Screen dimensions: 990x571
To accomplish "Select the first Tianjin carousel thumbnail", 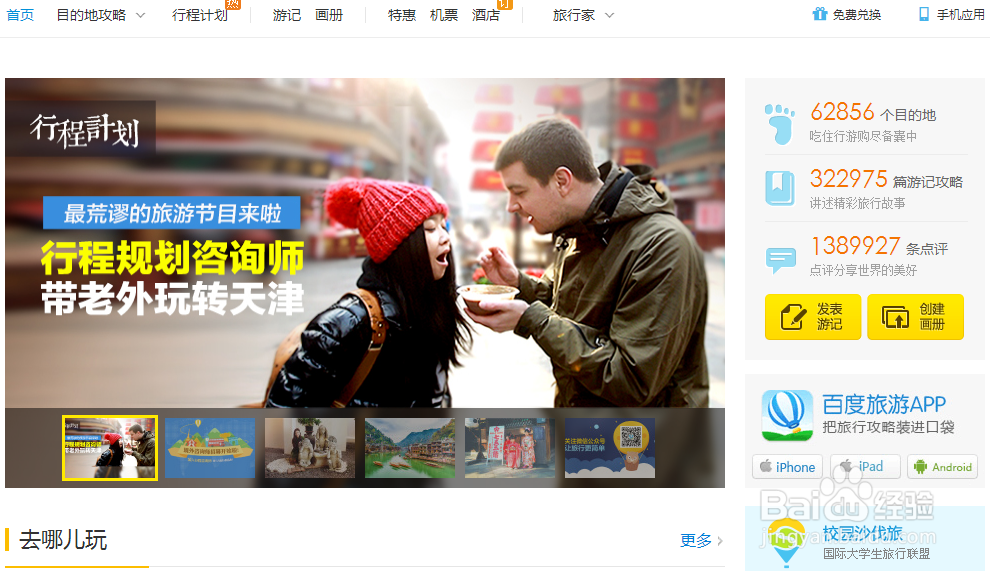I will (x=110, y=448).
